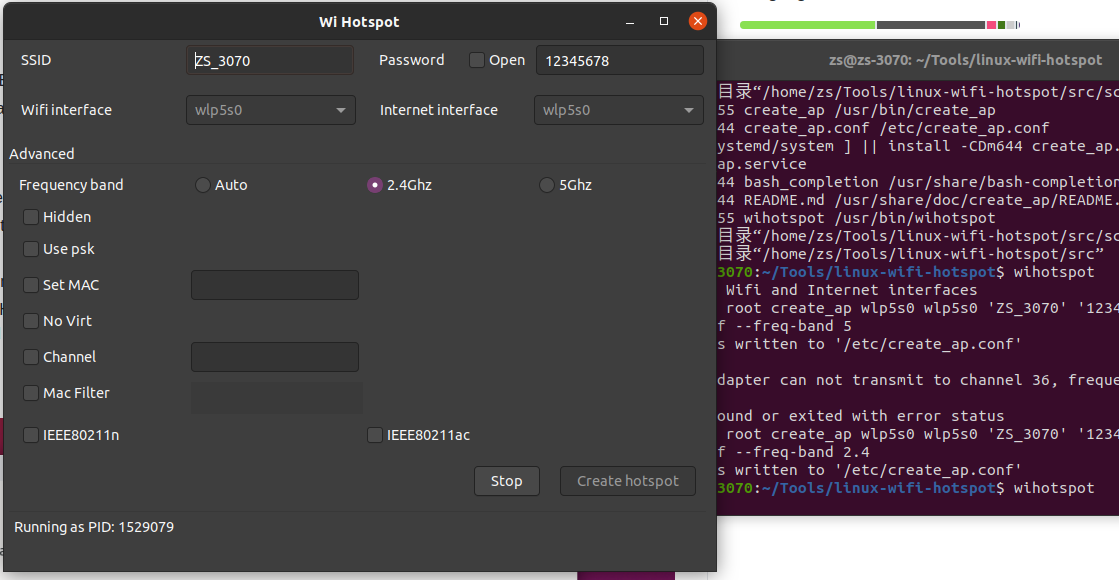Click the SSID input field
1119x580 pixels.
[x=269, y=60]
